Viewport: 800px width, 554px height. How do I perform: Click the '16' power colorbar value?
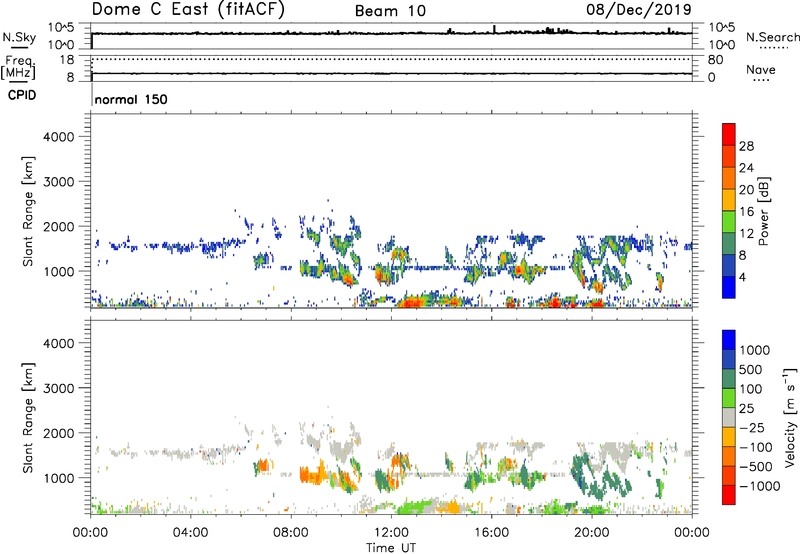[746, 212]
